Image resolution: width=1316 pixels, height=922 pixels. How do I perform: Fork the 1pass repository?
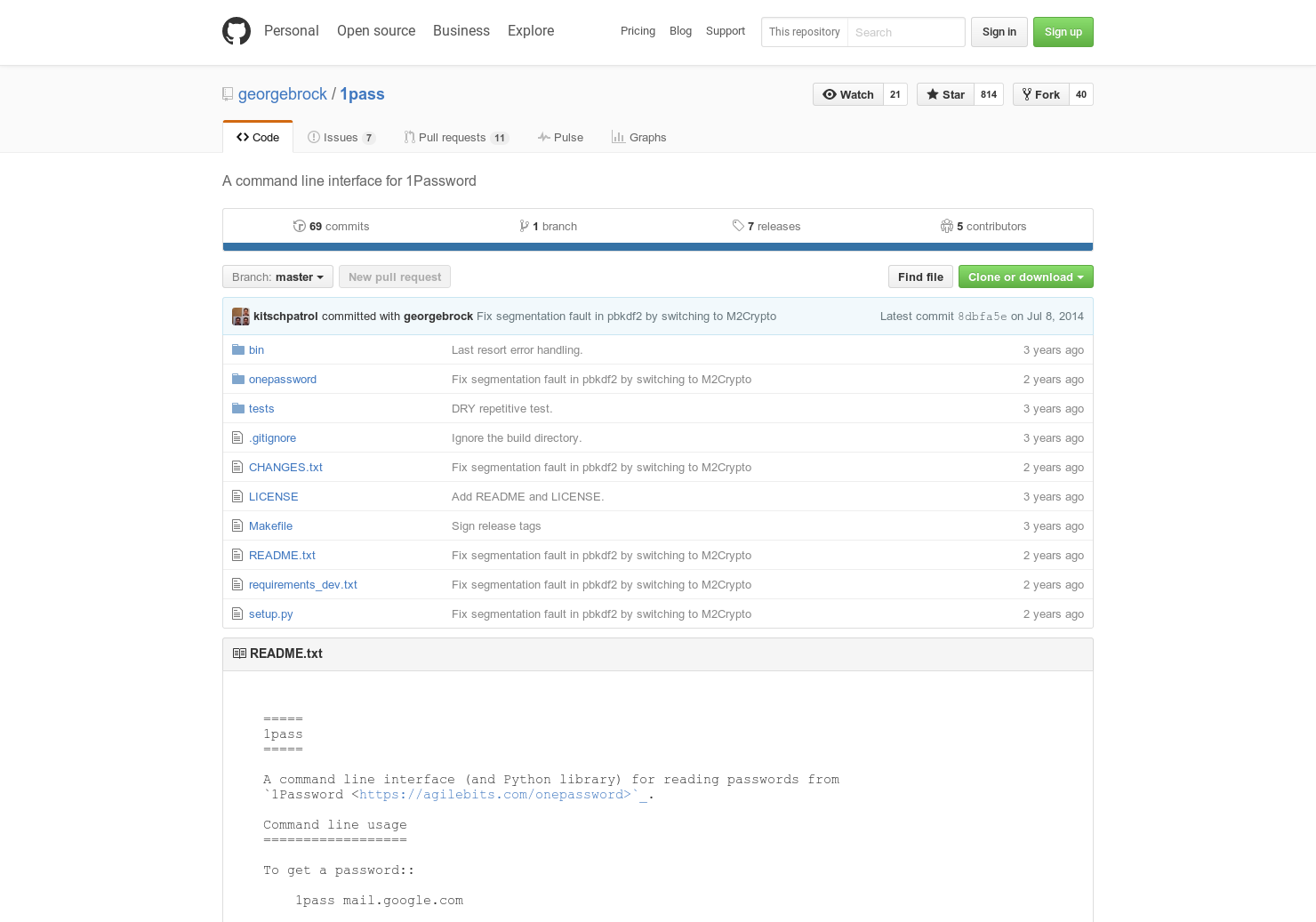[1041, 94]
